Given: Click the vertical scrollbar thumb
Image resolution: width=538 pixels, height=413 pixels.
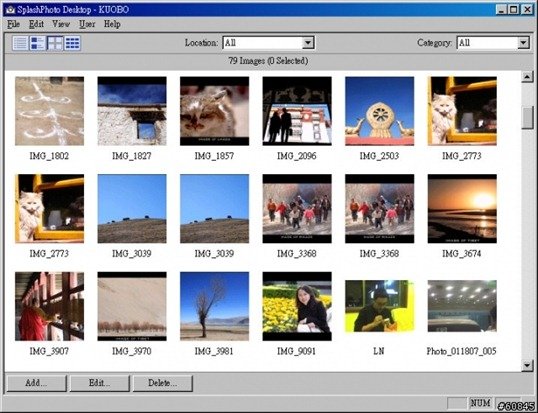Looking at the screenshot, I should [x=527, y=117].
